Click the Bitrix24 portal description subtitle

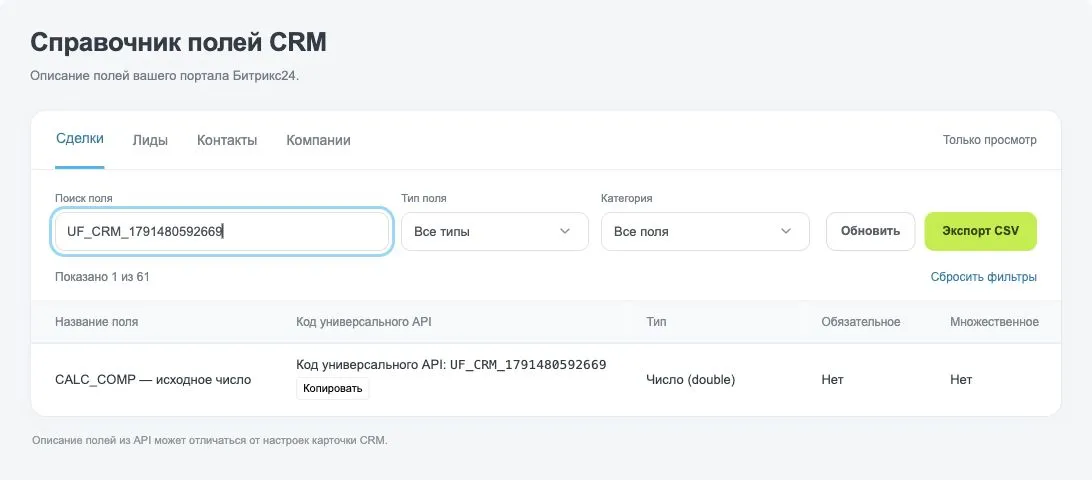164,76
